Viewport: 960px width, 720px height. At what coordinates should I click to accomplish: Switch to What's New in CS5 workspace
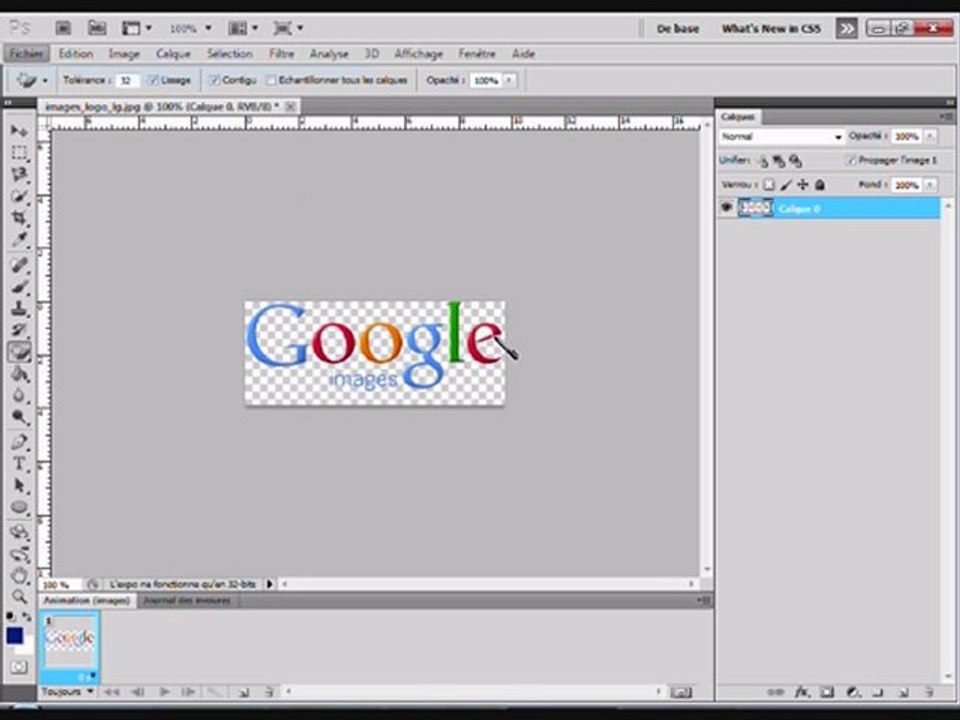pyautogui.click(x=771, y=29)
